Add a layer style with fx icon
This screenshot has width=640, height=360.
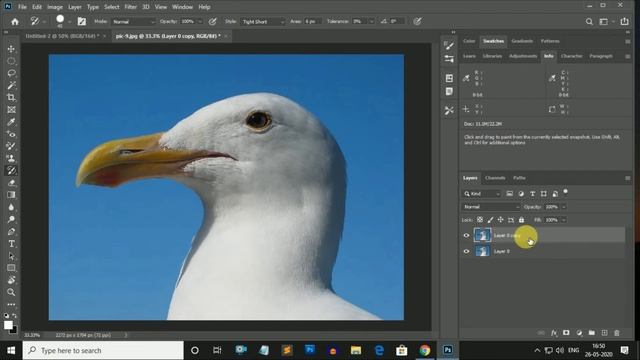554,333
